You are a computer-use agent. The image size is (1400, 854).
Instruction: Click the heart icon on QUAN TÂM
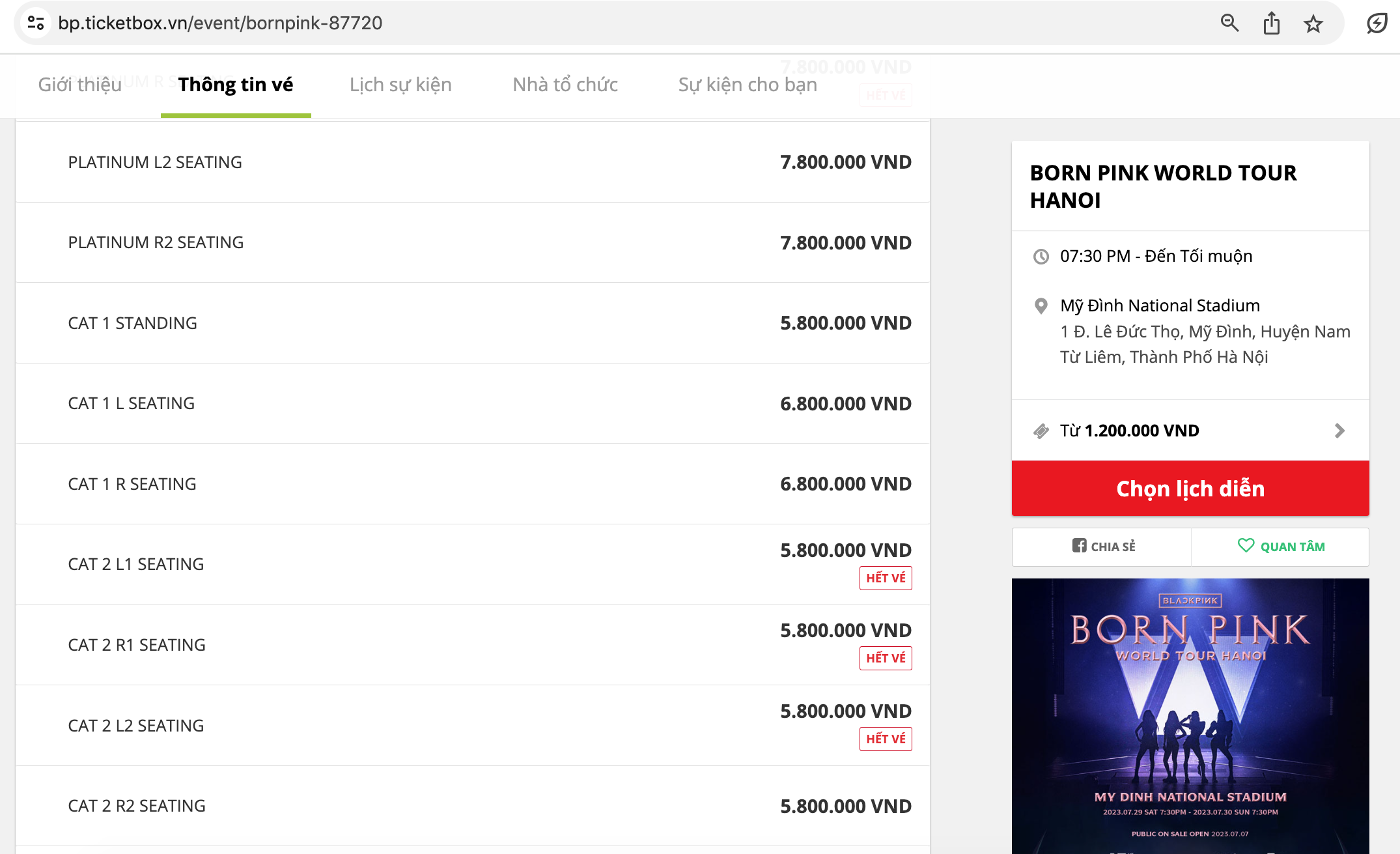1245,545
